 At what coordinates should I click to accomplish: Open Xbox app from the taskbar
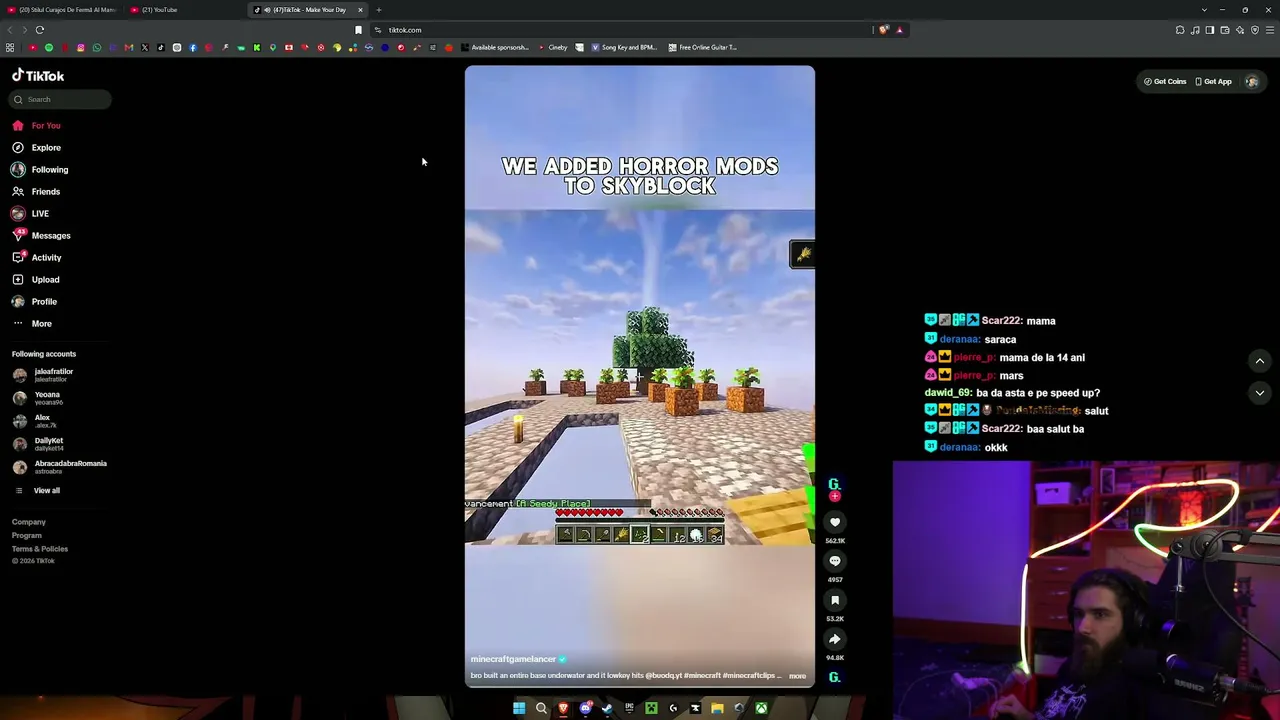click(x=761, y=709)
